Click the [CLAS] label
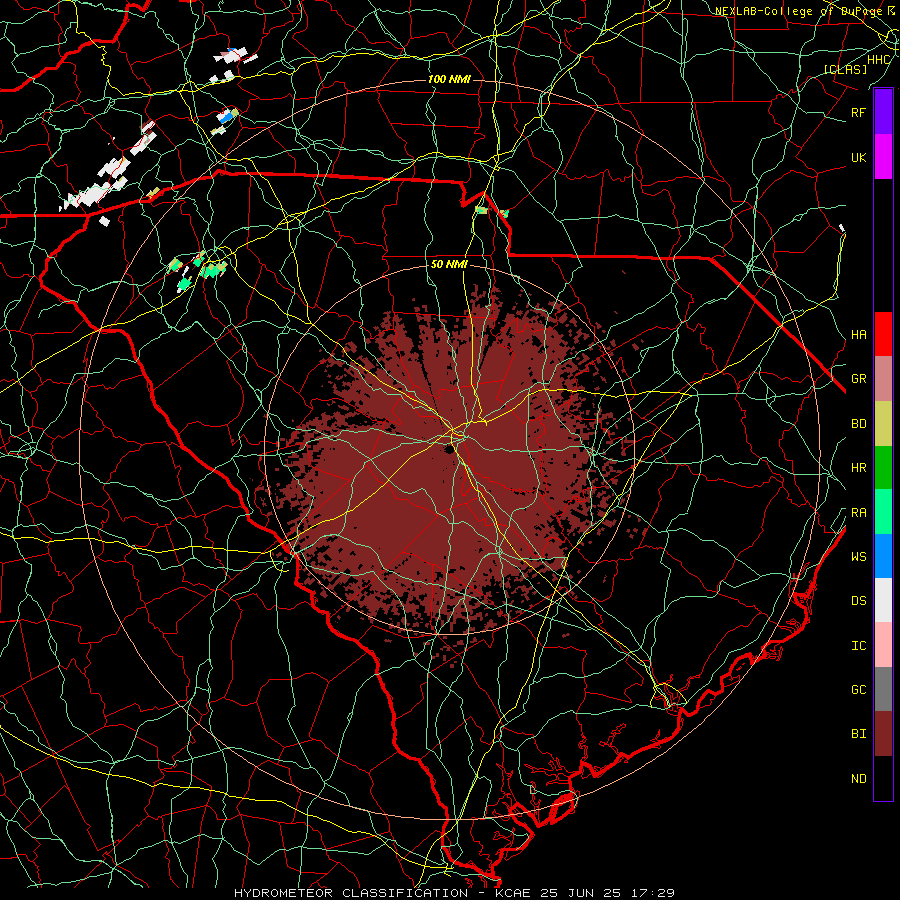This screenshot has height=900, width=900. (845, 69)
